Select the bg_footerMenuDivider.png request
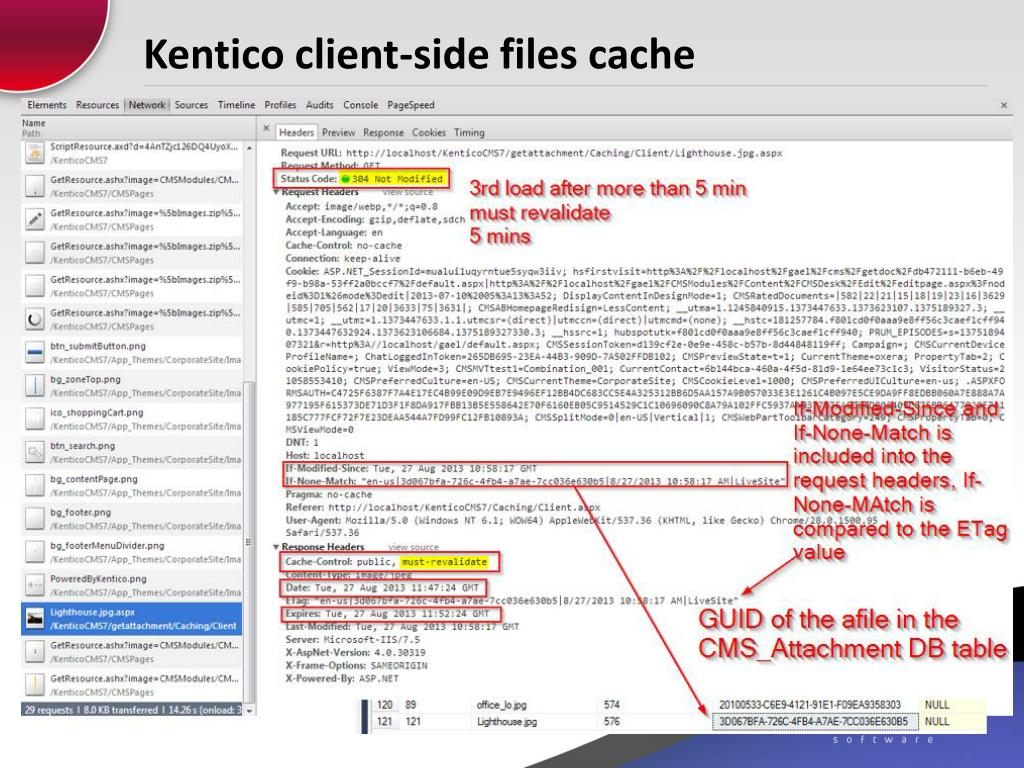 (x=133, y=552)
